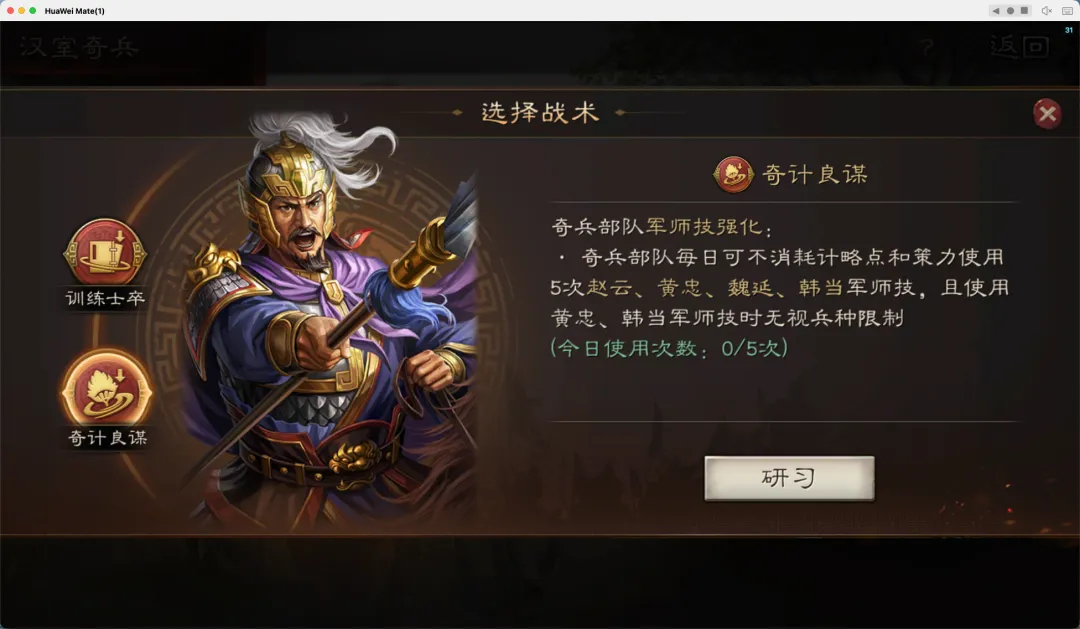Screen dimensions: 1080x629
Task: Close the 选择战术 dialog with red X
Action: [1047, 114]
